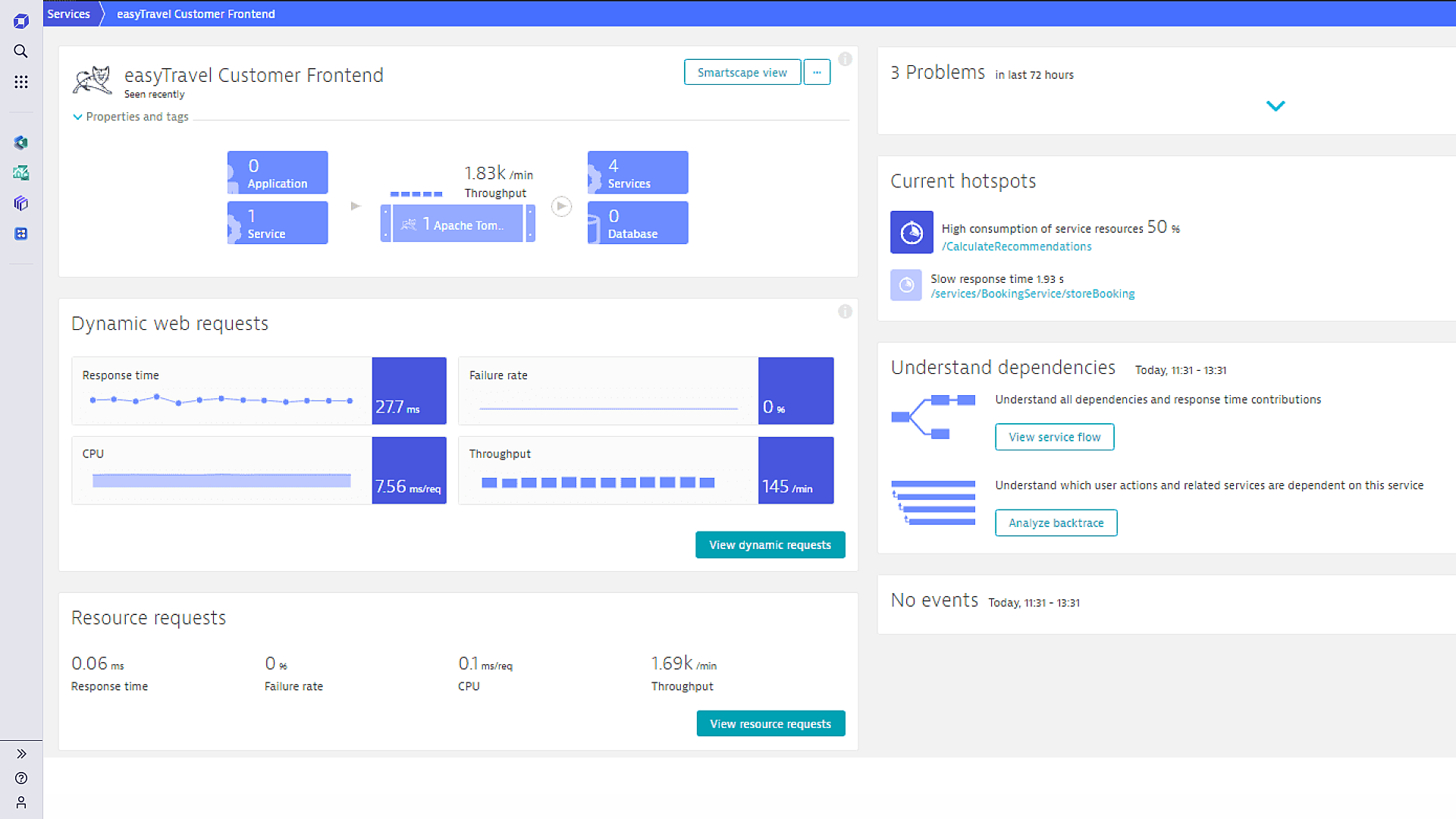This screenshot has height=819, width=1456.
Task: Click the 3 Problems heading
Action: pos(937,72)
